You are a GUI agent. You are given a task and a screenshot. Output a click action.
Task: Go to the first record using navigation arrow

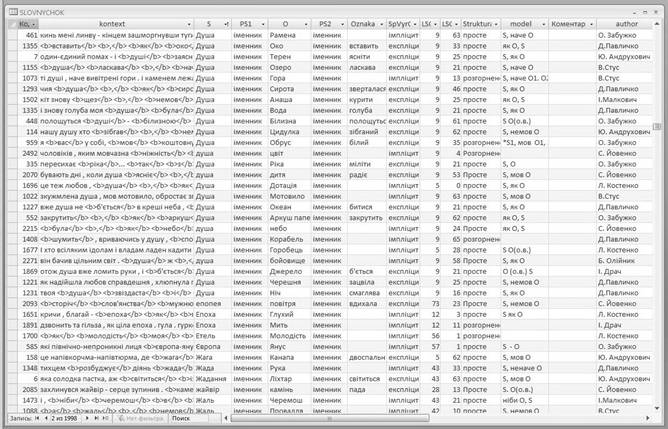pyautogui.click(x=37, y=418)
